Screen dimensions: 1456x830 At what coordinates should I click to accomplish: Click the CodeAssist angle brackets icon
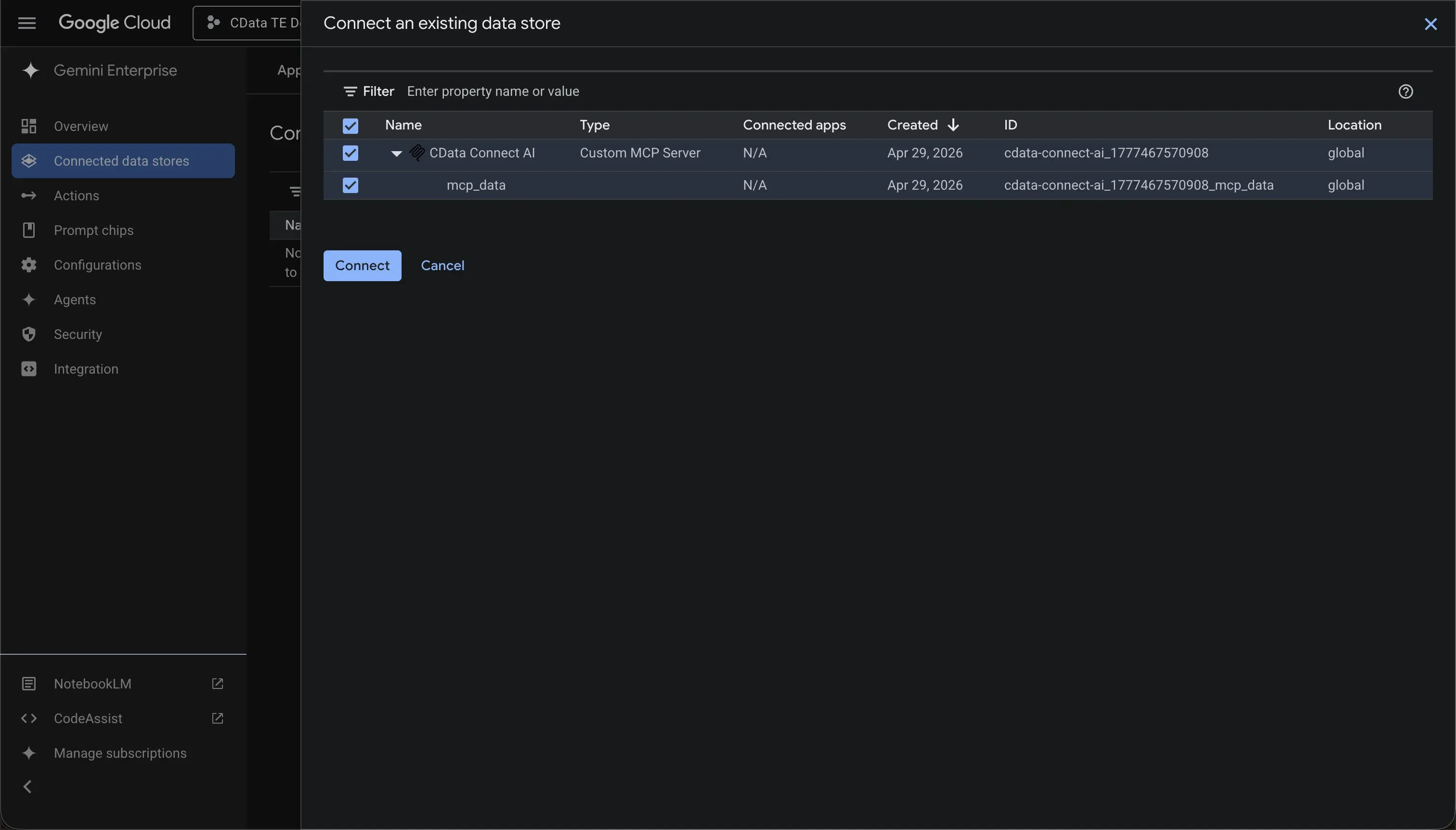coord(28,718)
